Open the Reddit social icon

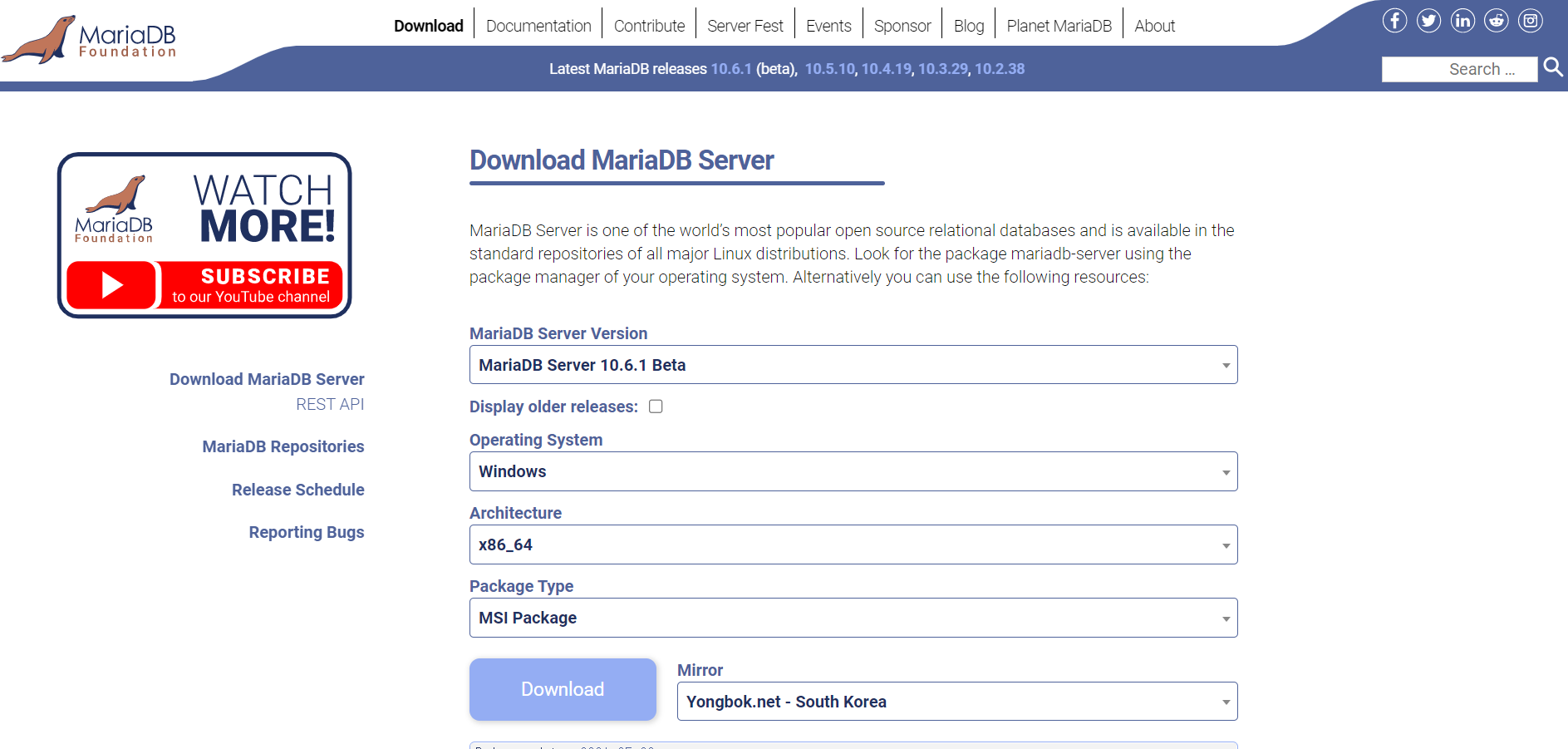point(1497,20)
